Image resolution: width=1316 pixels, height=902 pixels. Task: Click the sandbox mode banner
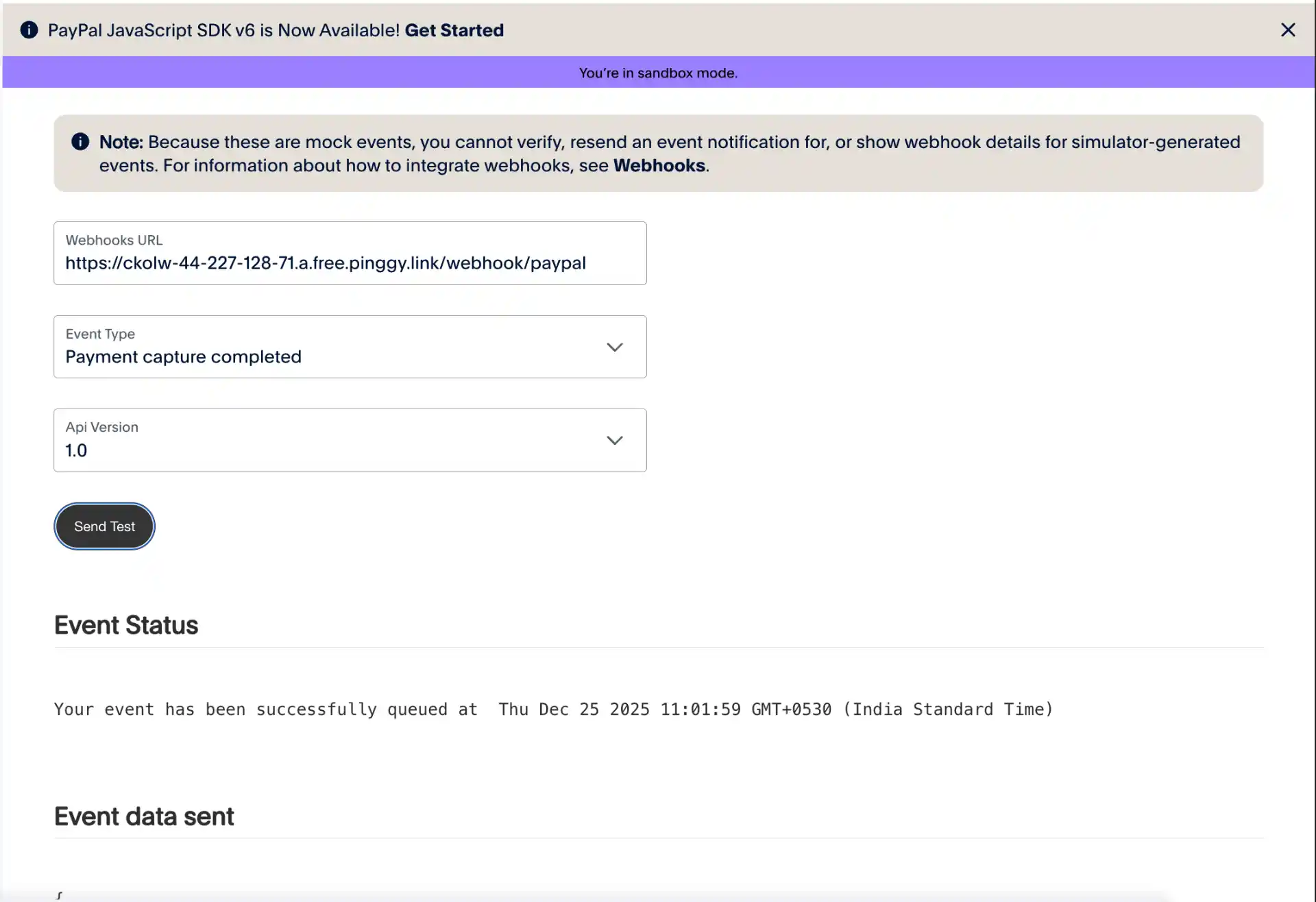click(x=658, y=72)
